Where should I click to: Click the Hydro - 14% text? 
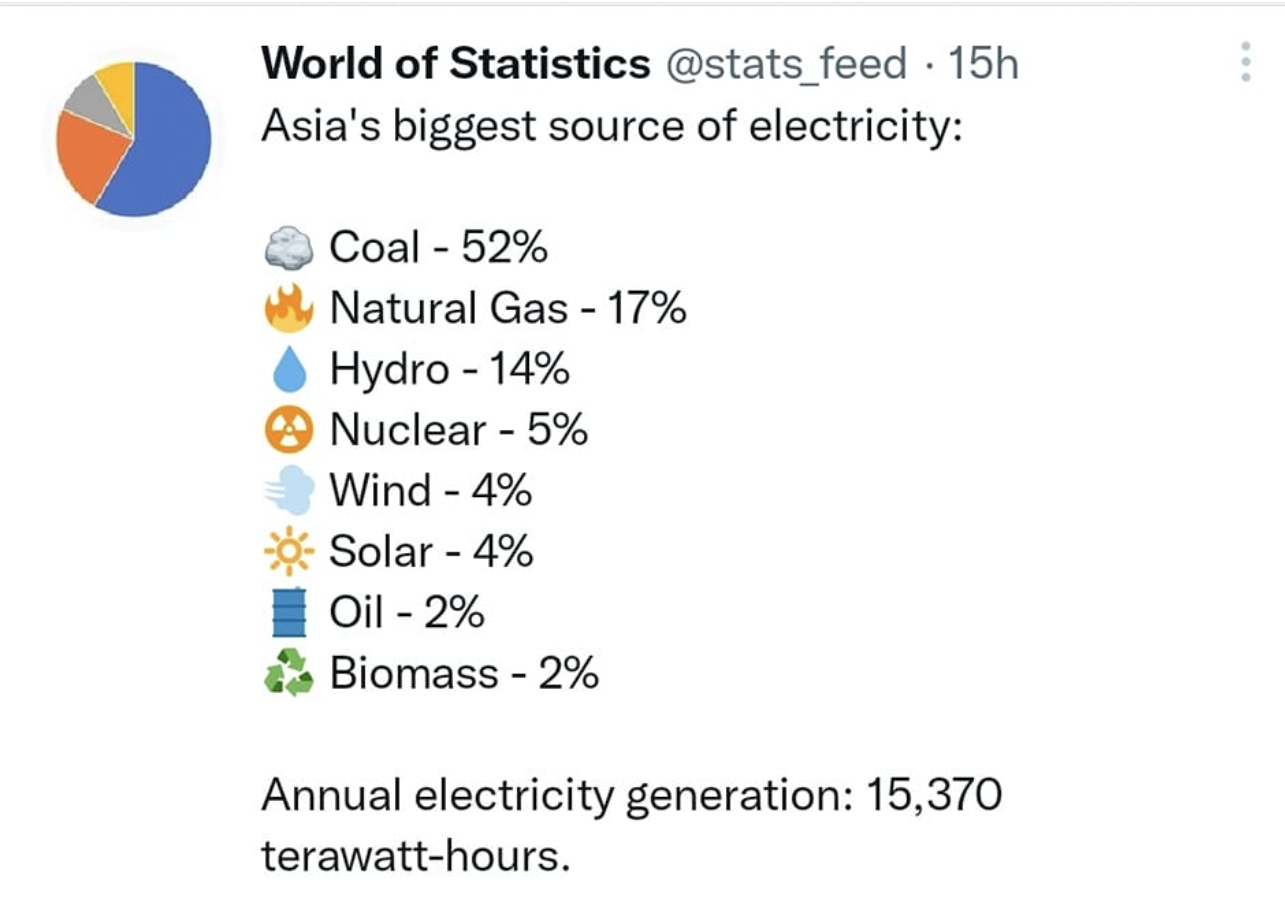point(449,370)
